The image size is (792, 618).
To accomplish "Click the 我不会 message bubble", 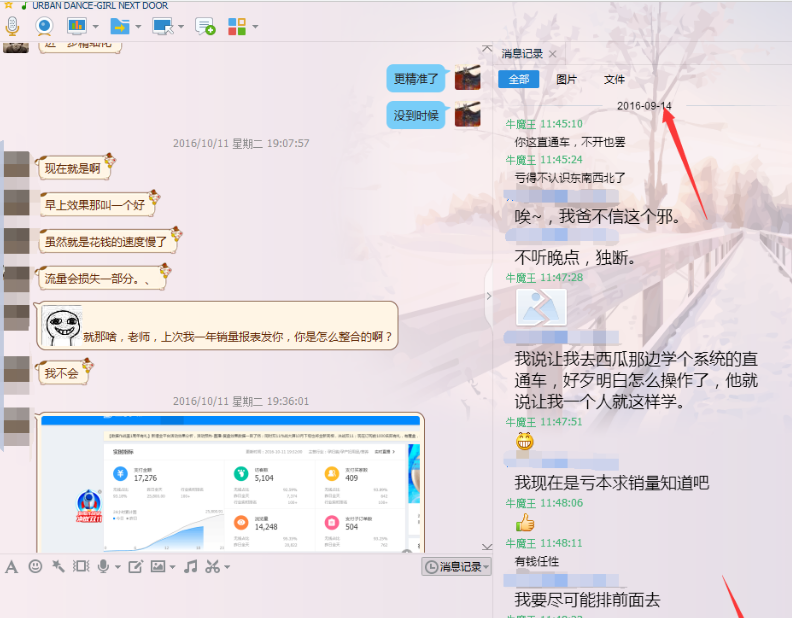I will pos(63,373).
